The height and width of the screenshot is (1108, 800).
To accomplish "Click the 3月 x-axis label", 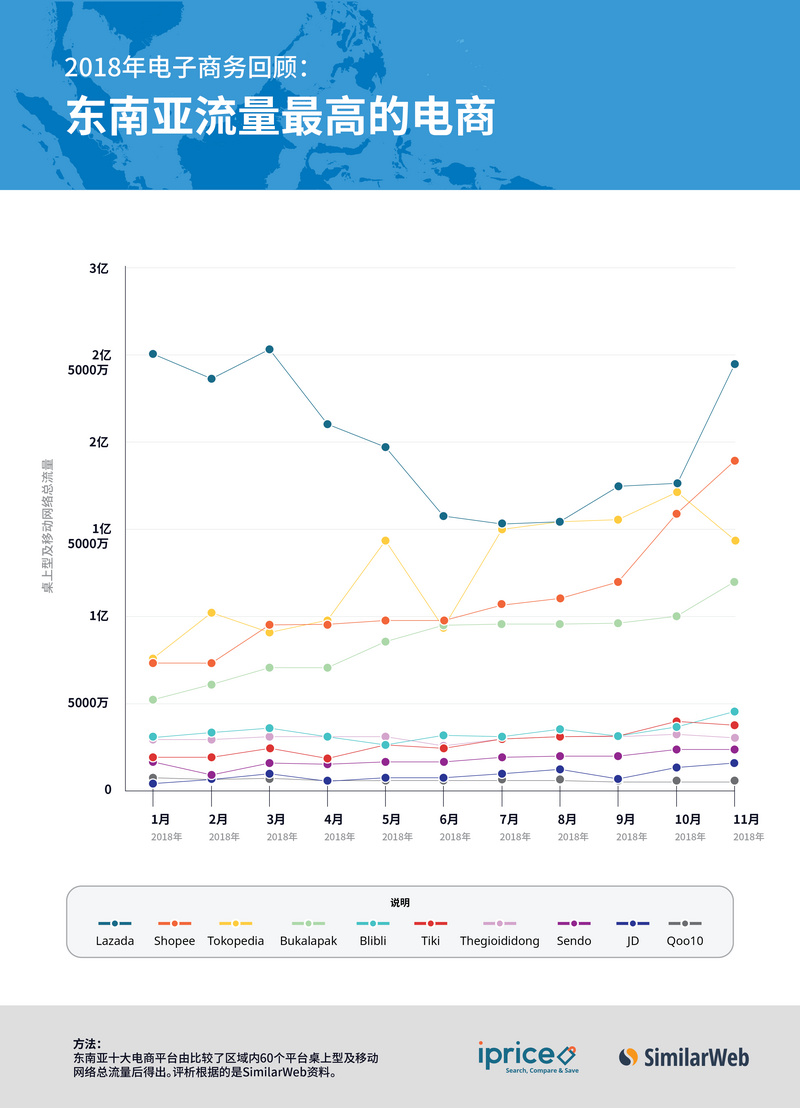I will coord(276,819).
